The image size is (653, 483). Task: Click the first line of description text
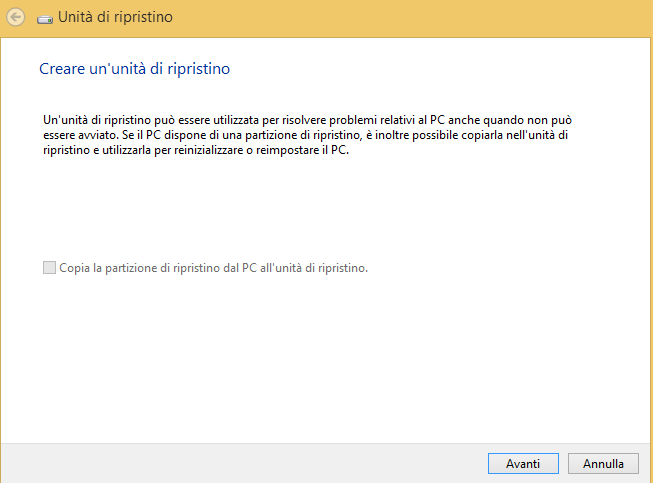(307, 120)
